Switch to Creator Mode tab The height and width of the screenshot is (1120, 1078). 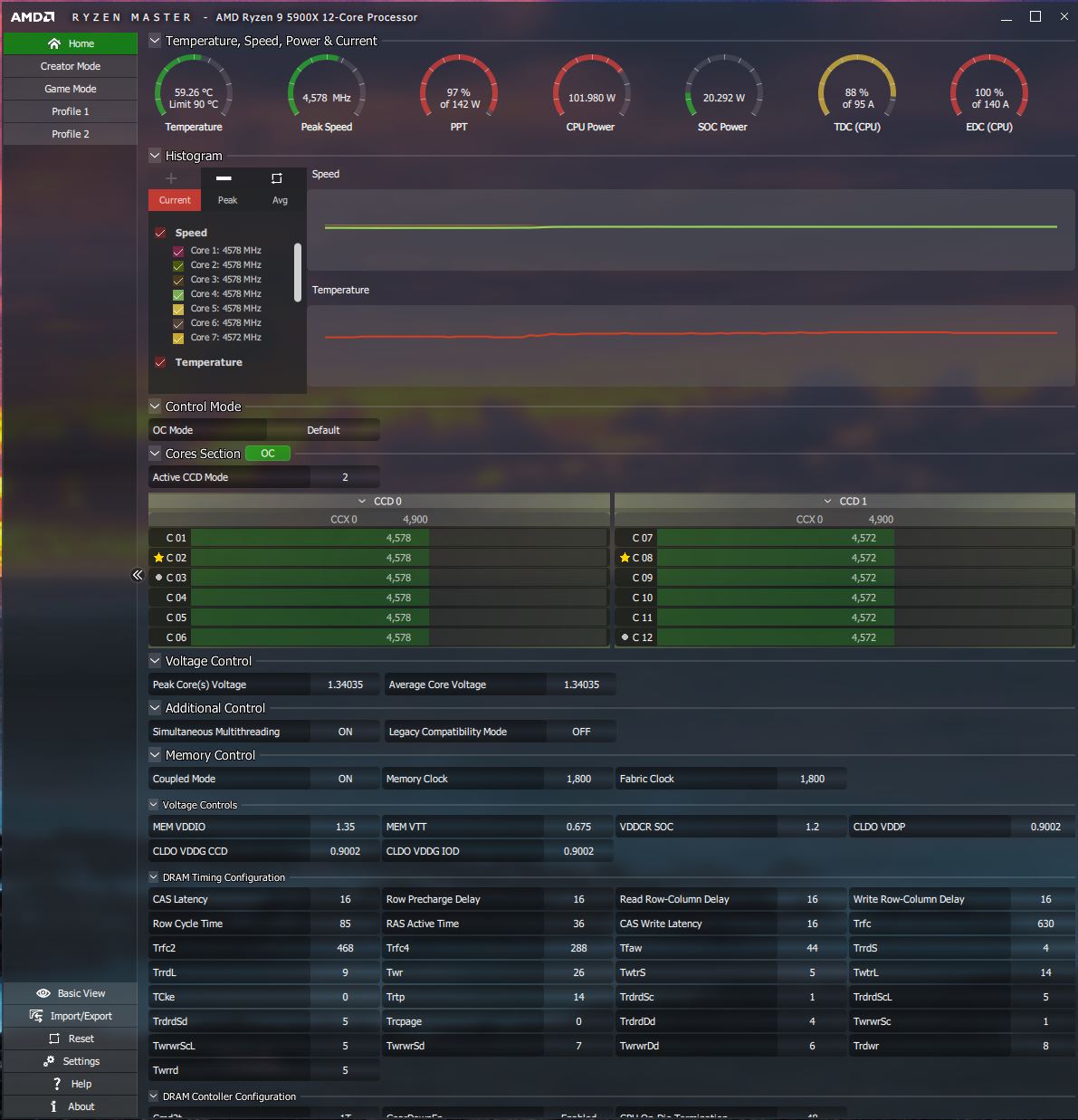pos(71,66)
